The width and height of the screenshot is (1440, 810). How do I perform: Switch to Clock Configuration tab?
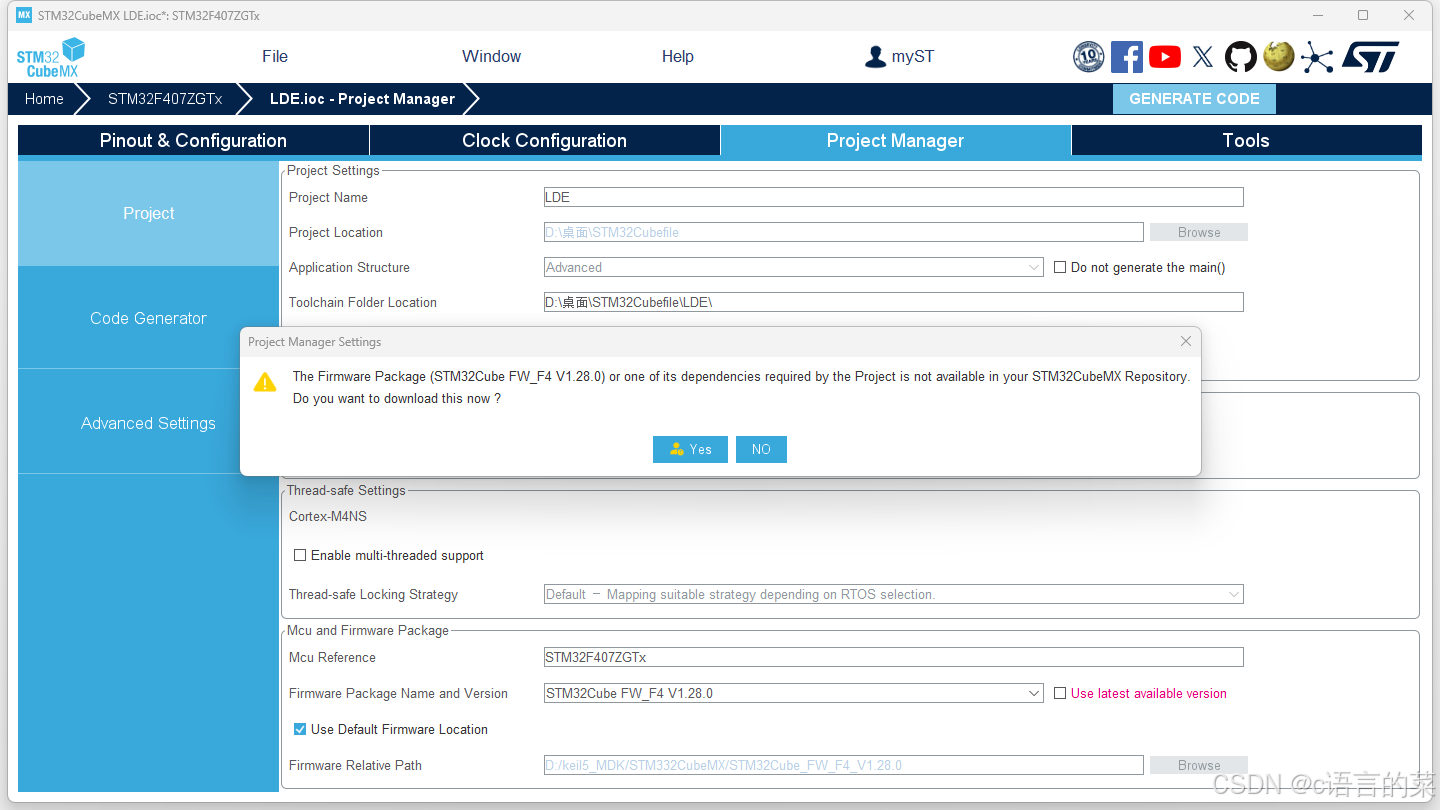pos(545,140)
